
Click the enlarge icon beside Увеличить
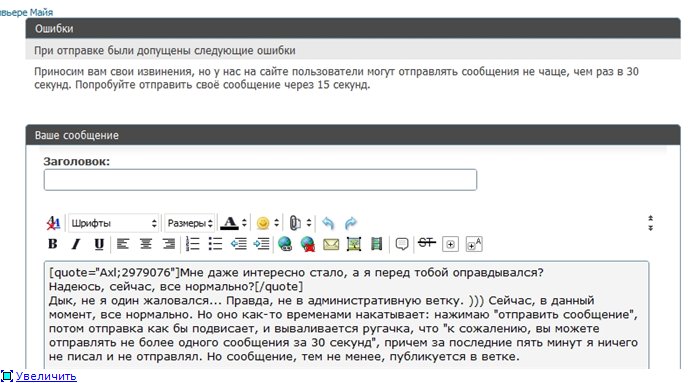[x=7, y=376]
